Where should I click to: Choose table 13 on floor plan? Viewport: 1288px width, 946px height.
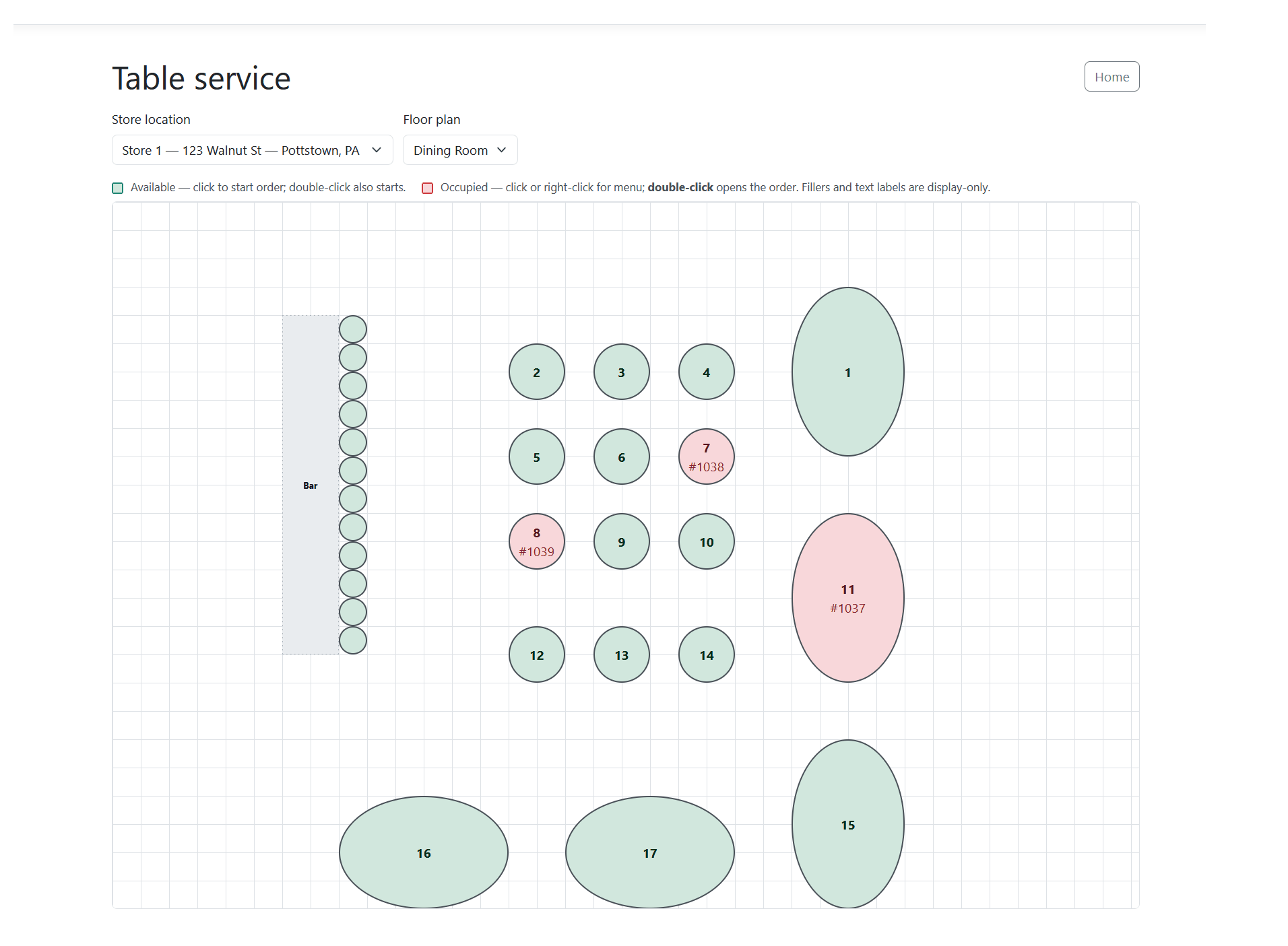point(621,654)
